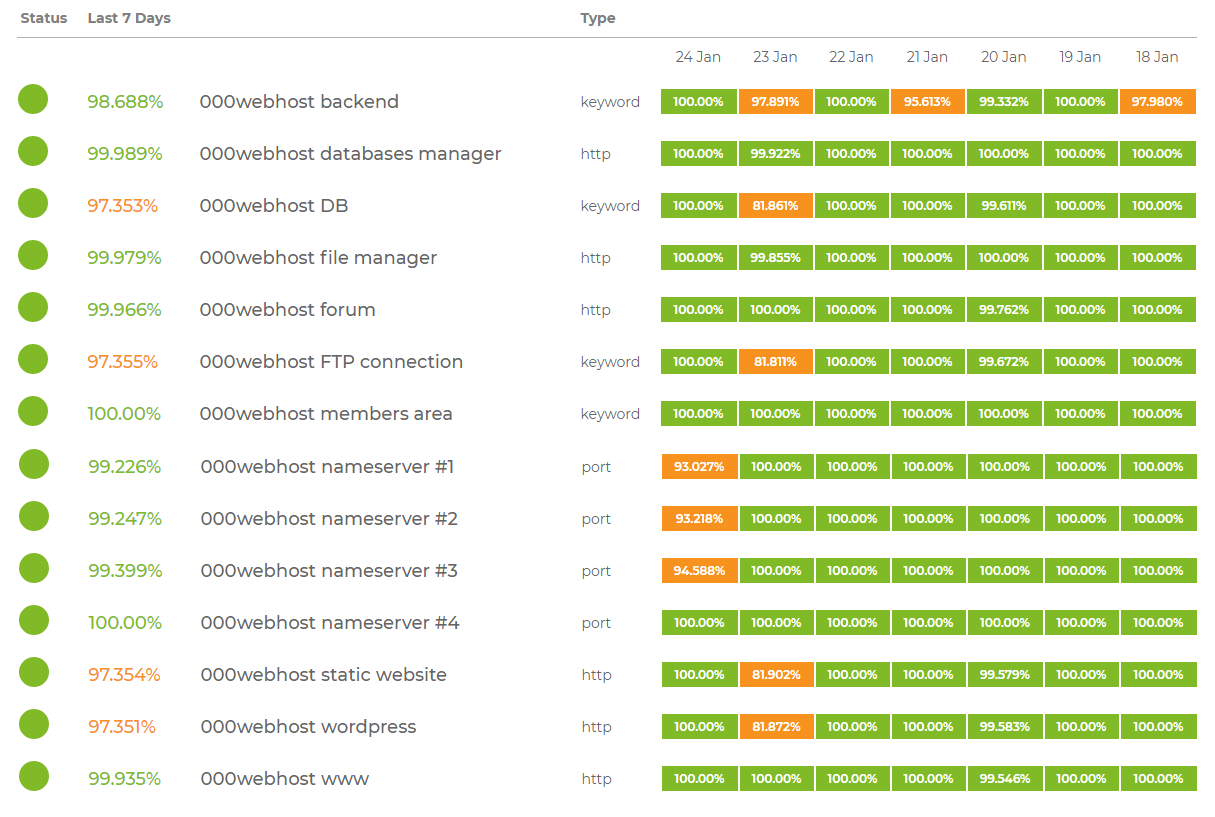Image resolution: width=1215 pixels, height=817 pixels.
Task: Click status dot for 000webhost file manager
Action: (x=33, y=256)
